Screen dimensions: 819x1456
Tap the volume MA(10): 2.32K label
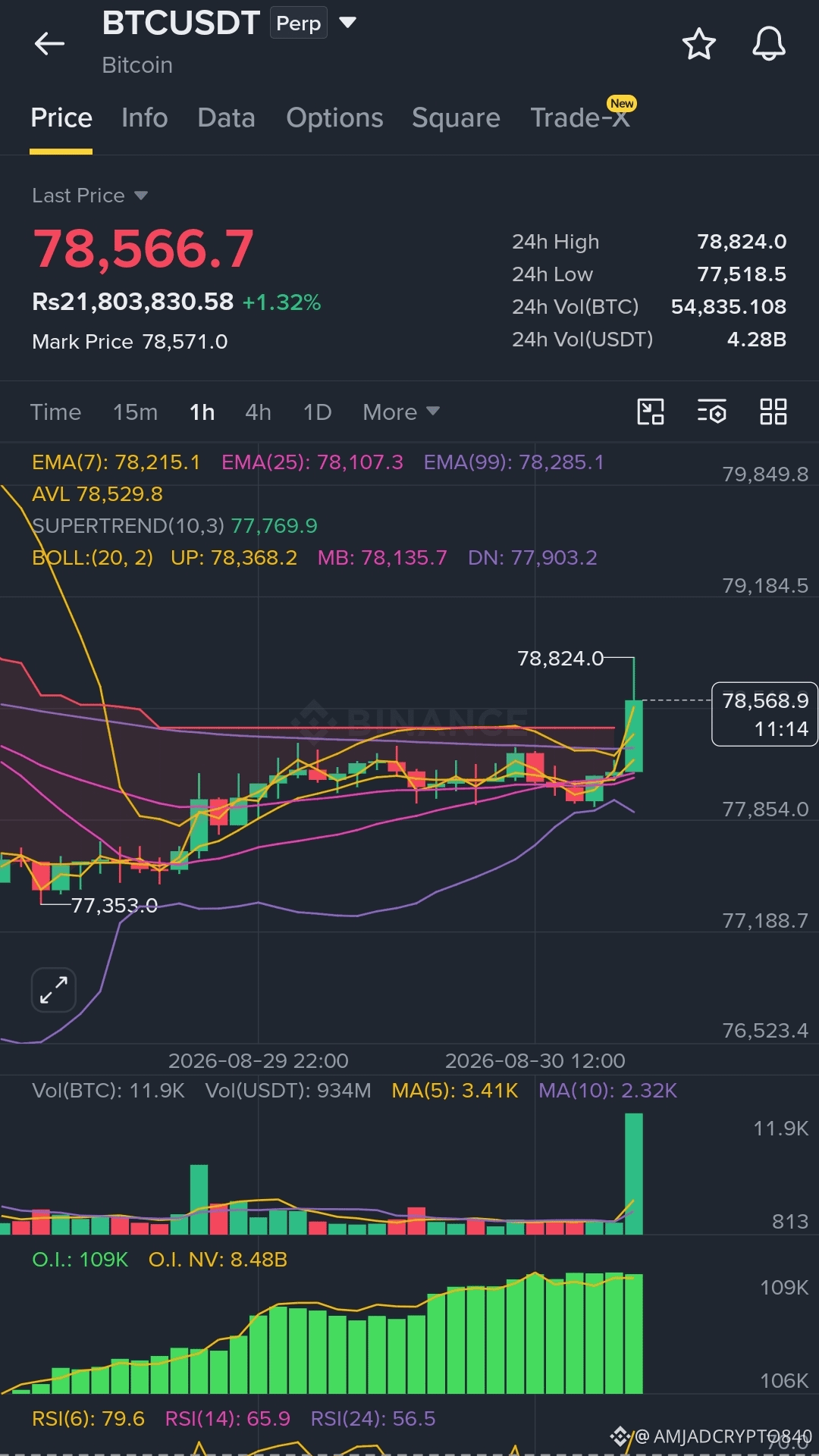point(607,1090)
